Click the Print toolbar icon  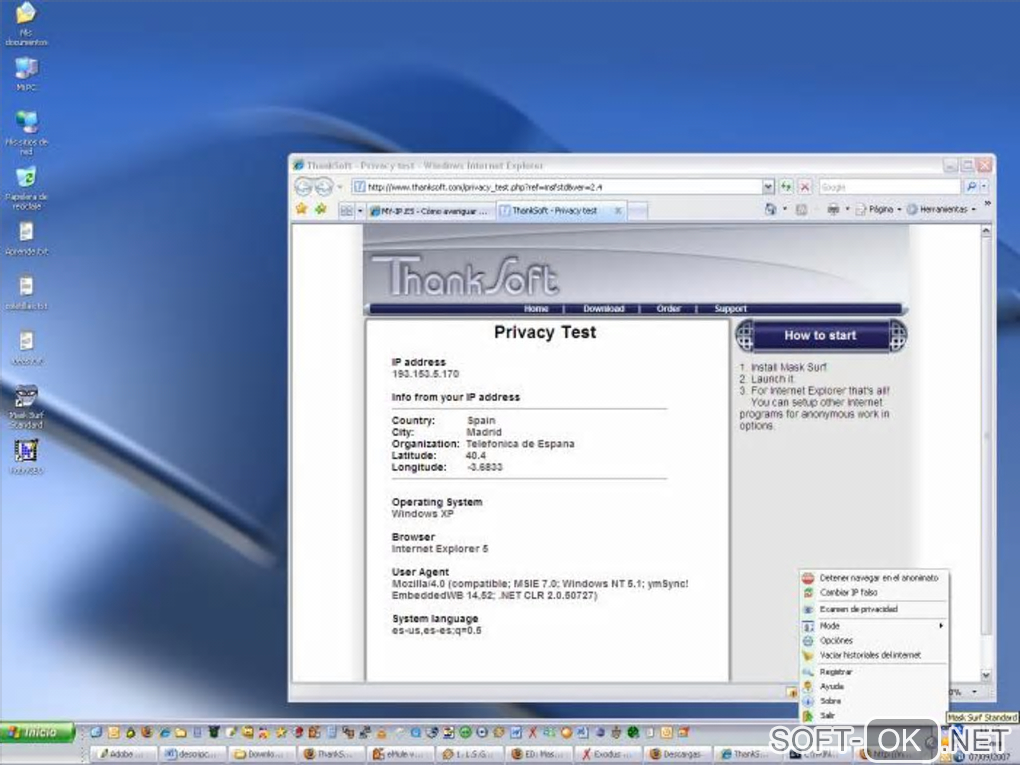pos(833,209)
